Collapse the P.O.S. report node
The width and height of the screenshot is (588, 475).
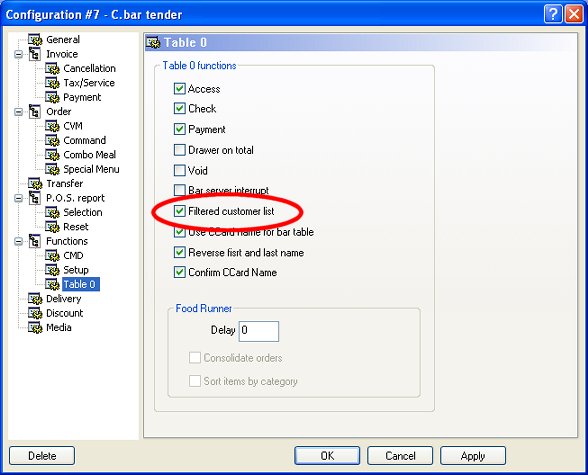point(18,198)
